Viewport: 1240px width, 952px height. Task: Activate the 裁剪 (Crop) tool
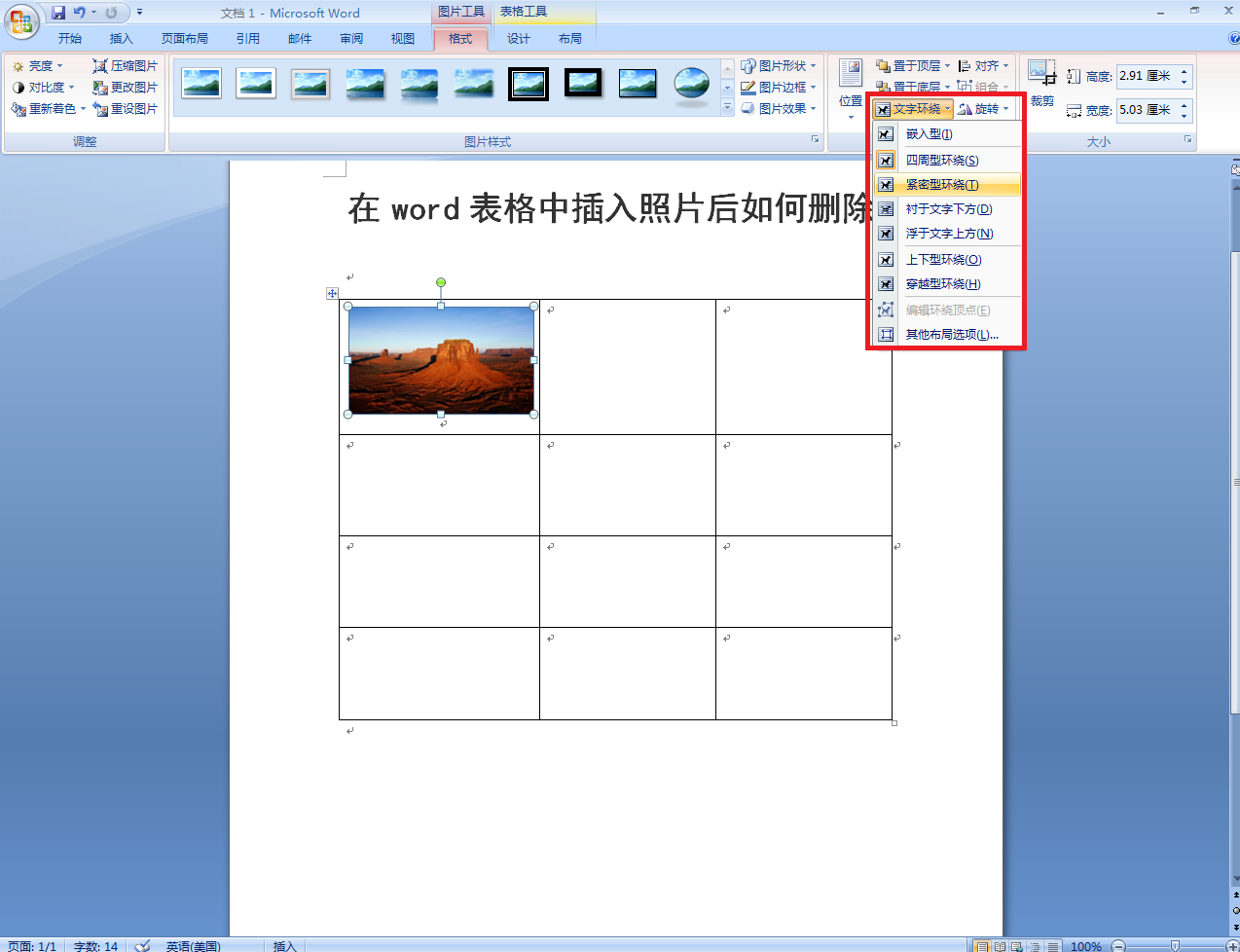(x=1040, y=76)
